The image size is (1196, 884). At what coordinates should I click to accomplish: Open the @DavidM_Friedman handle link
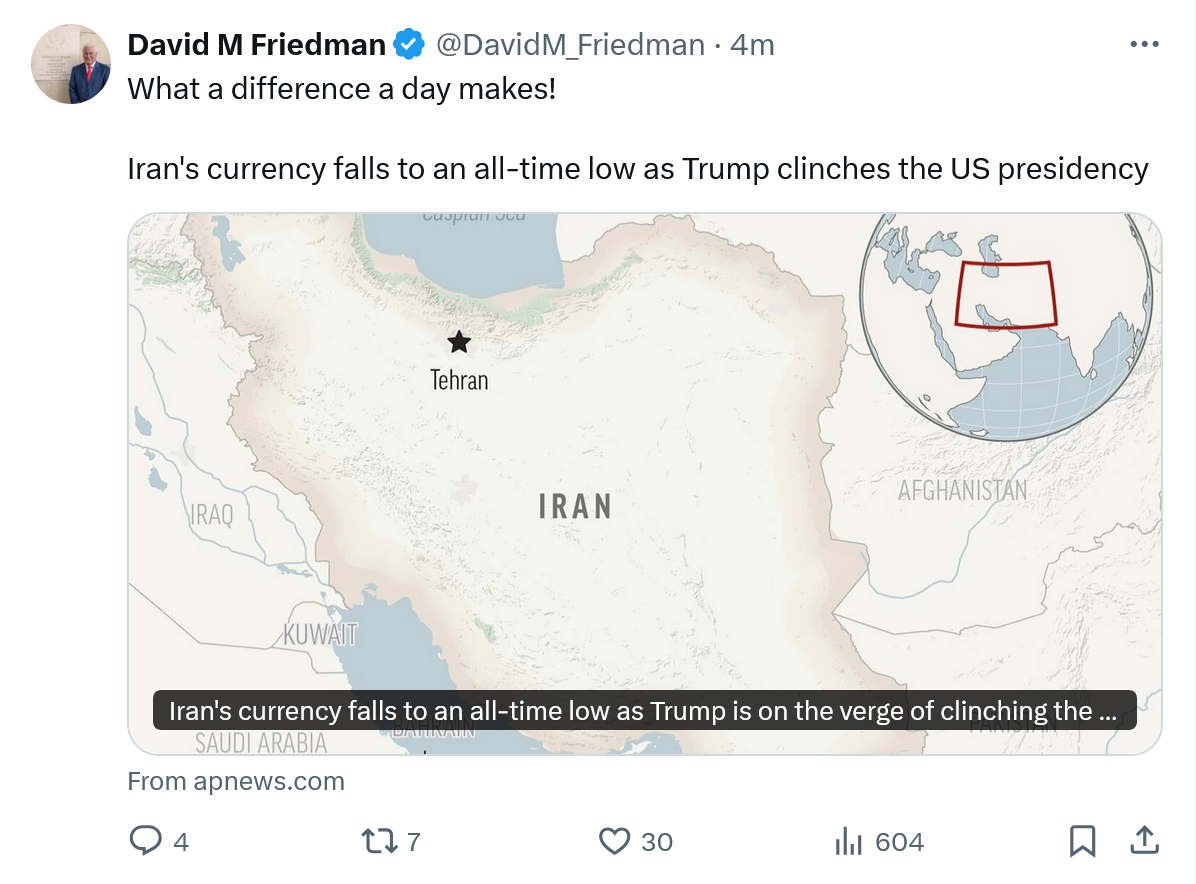567,45
